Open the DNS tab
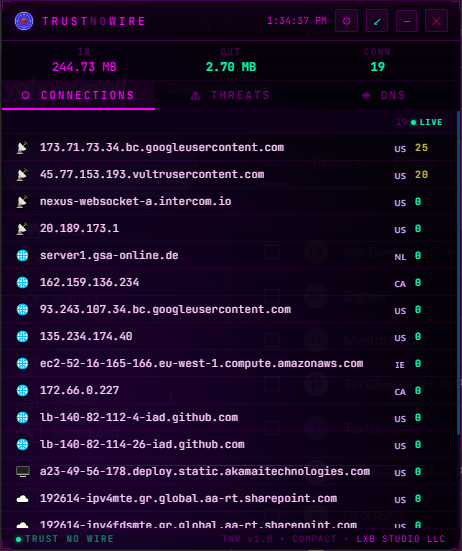The height and width of the screenshot is (551, 462). tap(383, 96)
